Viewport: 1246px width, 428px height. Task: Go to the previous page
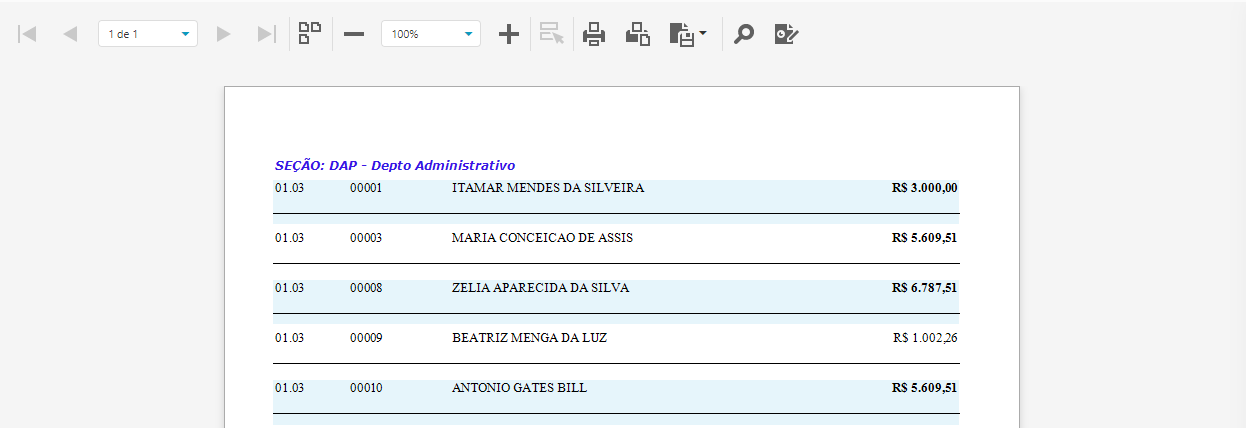[x=70, y=34]
